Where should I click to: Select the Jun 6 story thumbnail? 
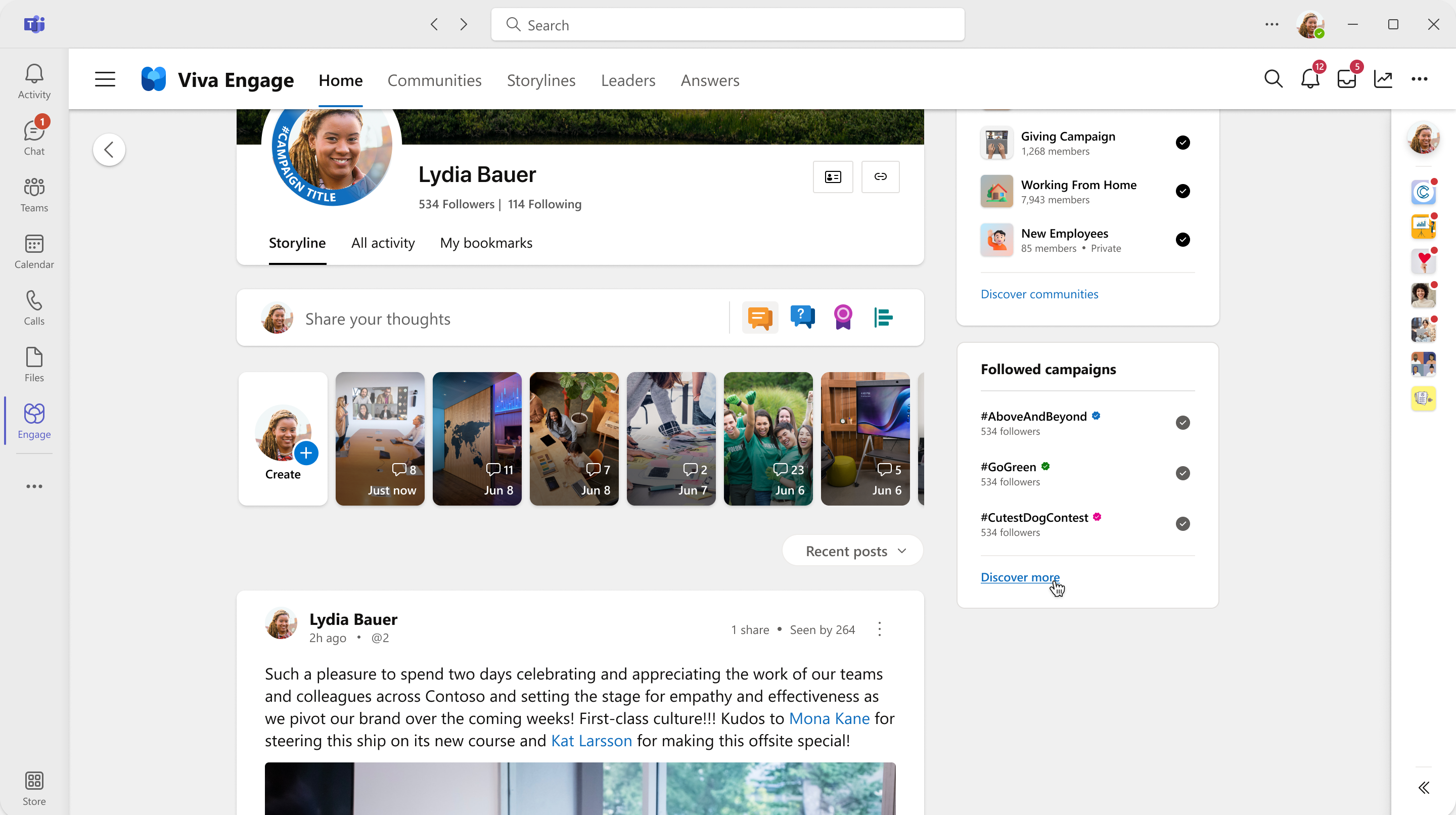768,438
